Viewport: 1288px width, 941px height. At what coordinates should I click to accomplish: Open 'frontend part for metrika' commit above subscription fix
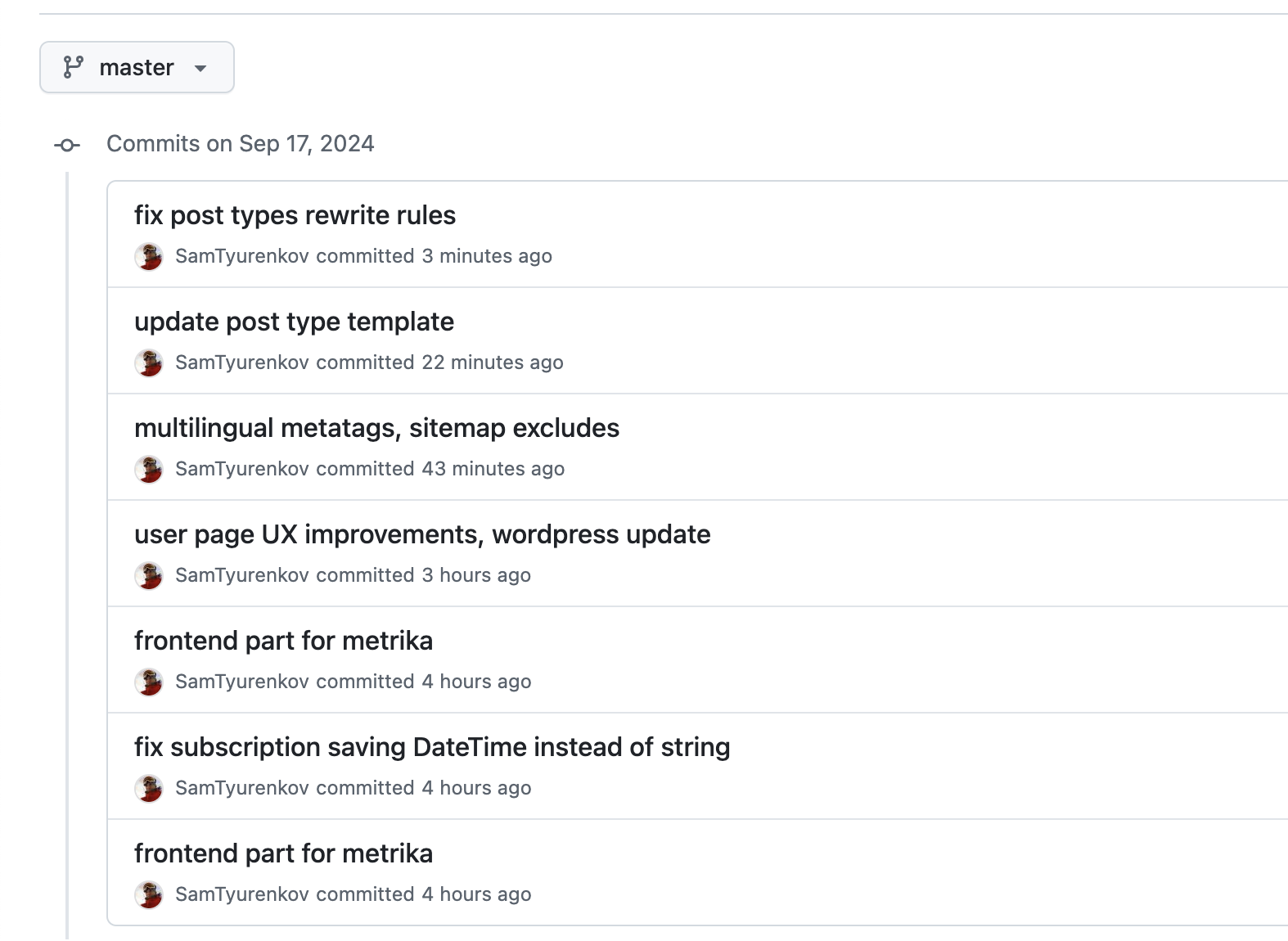[283, 641]
